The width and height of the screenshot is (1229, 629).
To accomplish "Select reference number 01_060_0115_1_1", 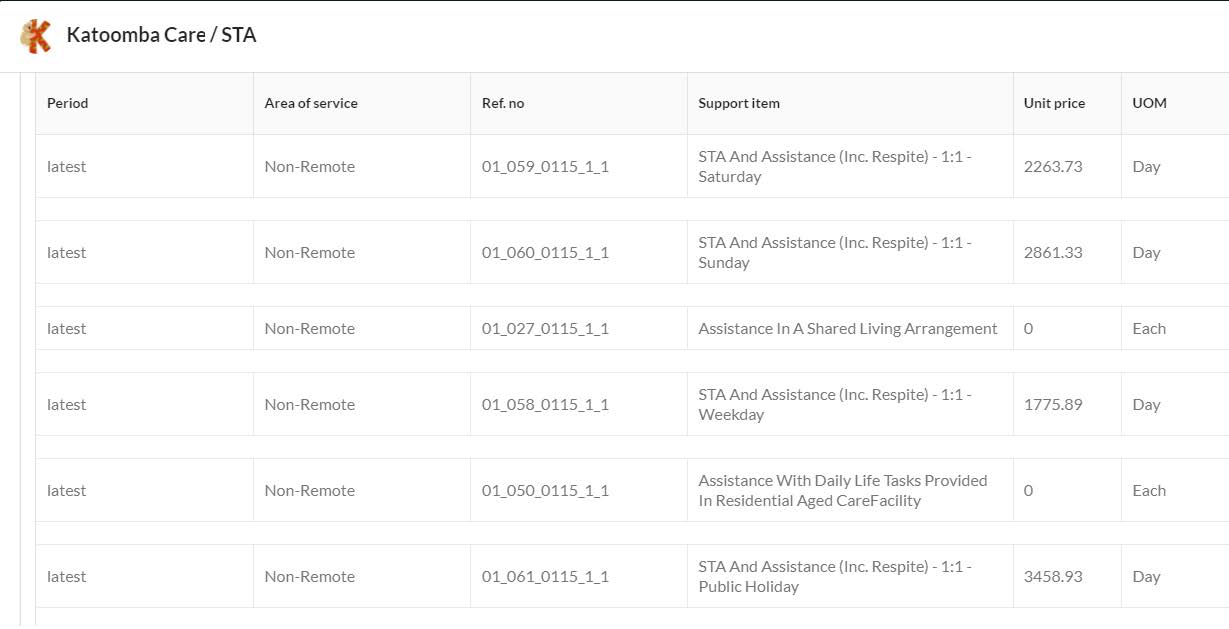I will coord(545,253).
